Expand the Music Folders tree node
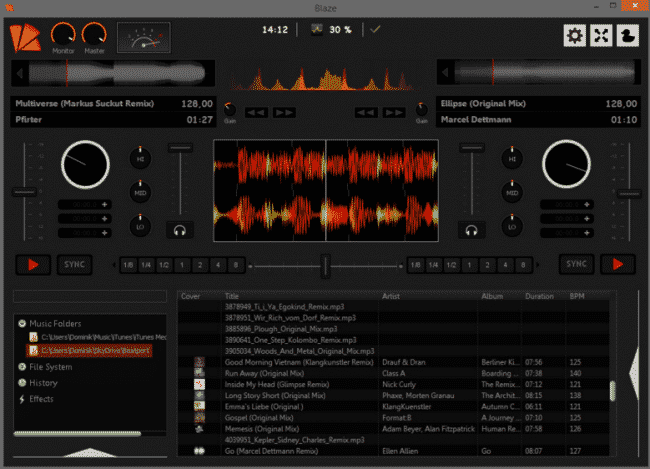 pos(21,324)
